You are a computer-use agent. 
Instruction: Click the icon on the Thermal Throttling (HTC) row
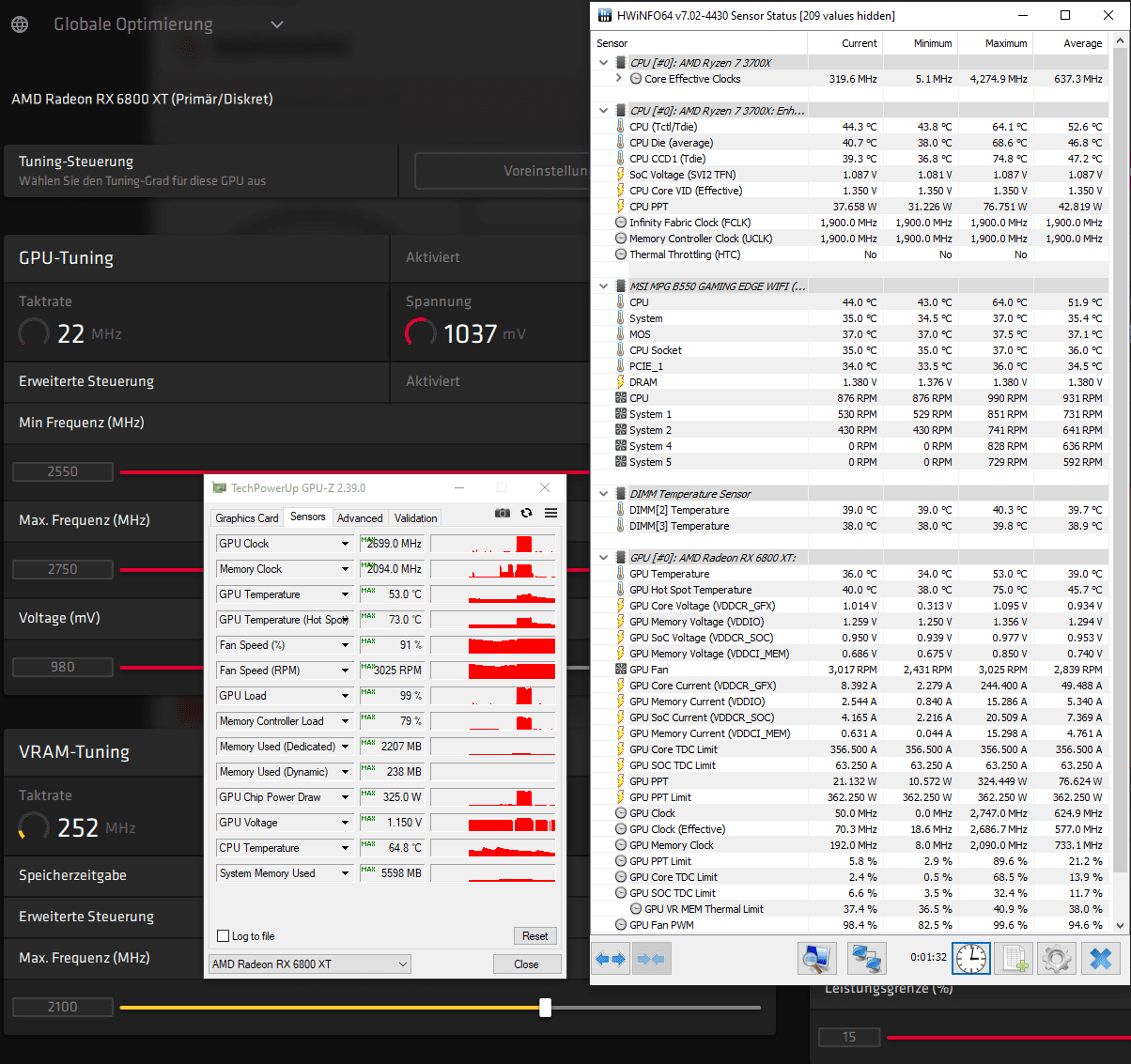tap(621, 254)
